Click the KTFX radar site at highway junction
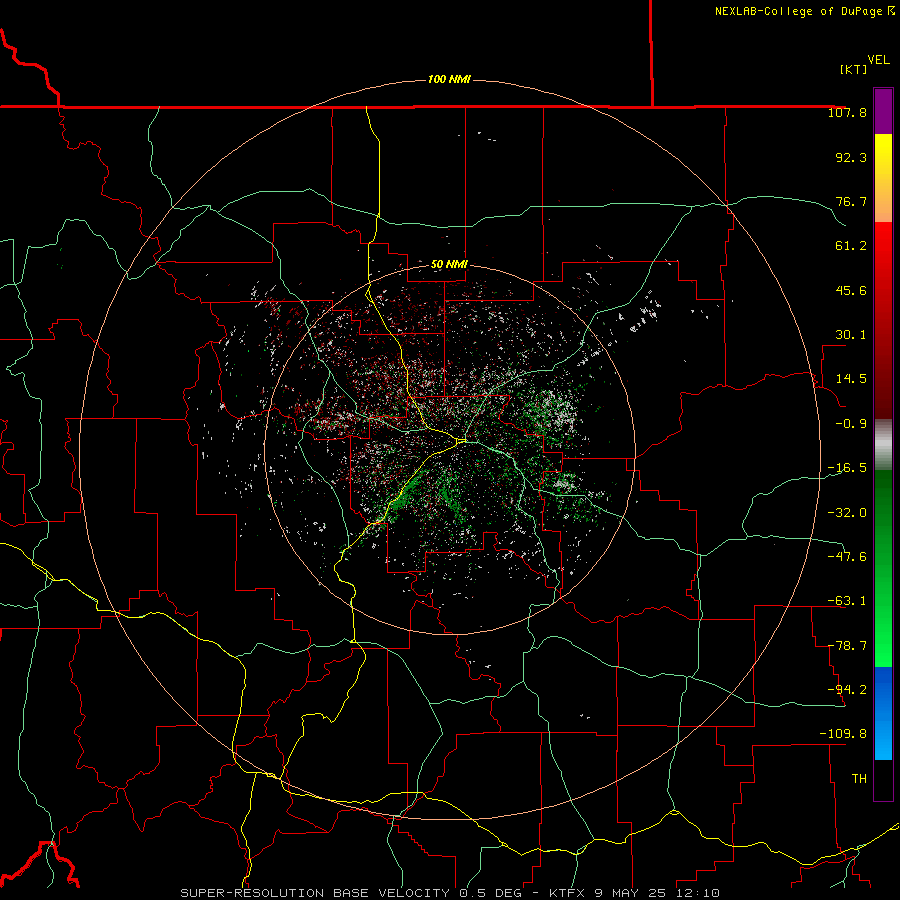900x900 pixels. (463, 441)
